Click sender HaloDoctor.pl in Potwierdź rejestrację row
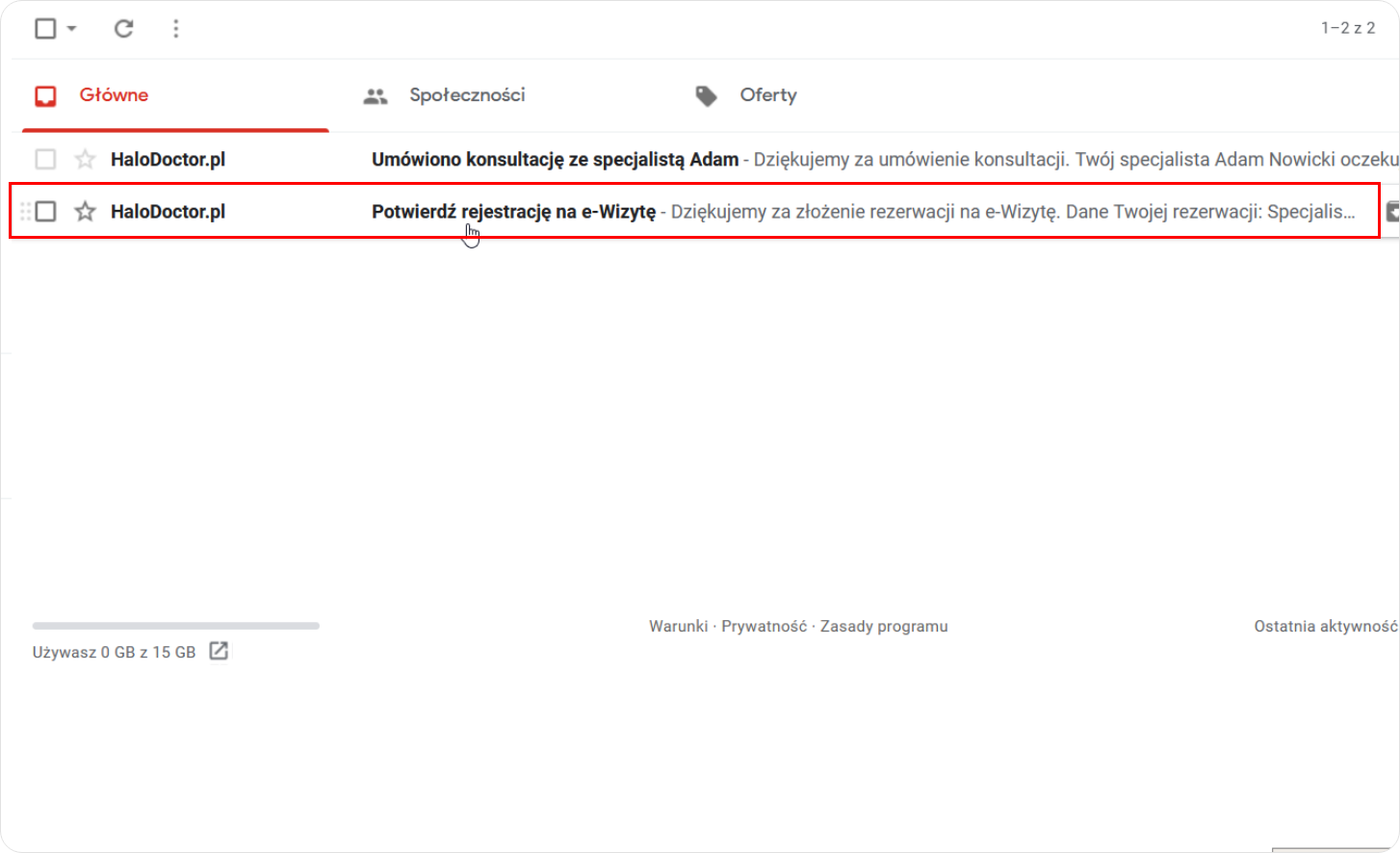Screen dimensions: 1400x853 [168, 211]
